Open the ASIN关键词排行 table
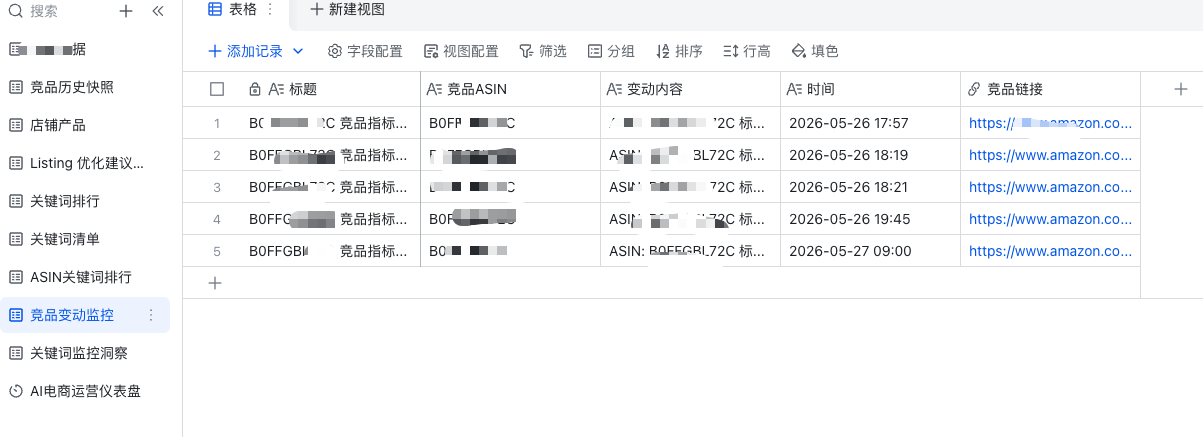The image size is (1203, 437). tap(85, 277)
